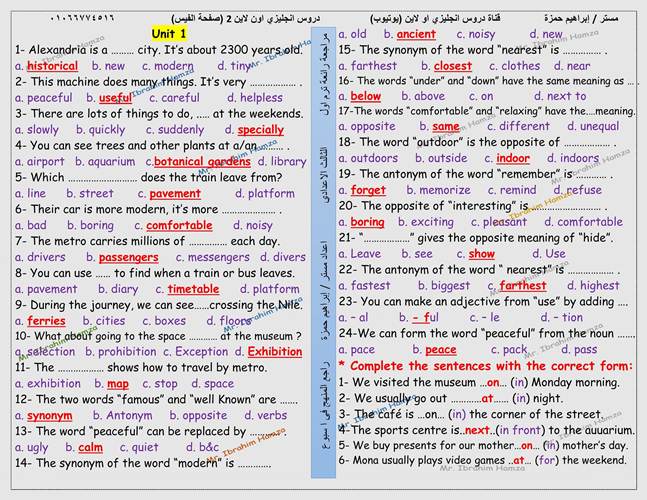Click the option "c. careful"
This screenshot has height=500, width=647.
[174, 98]
